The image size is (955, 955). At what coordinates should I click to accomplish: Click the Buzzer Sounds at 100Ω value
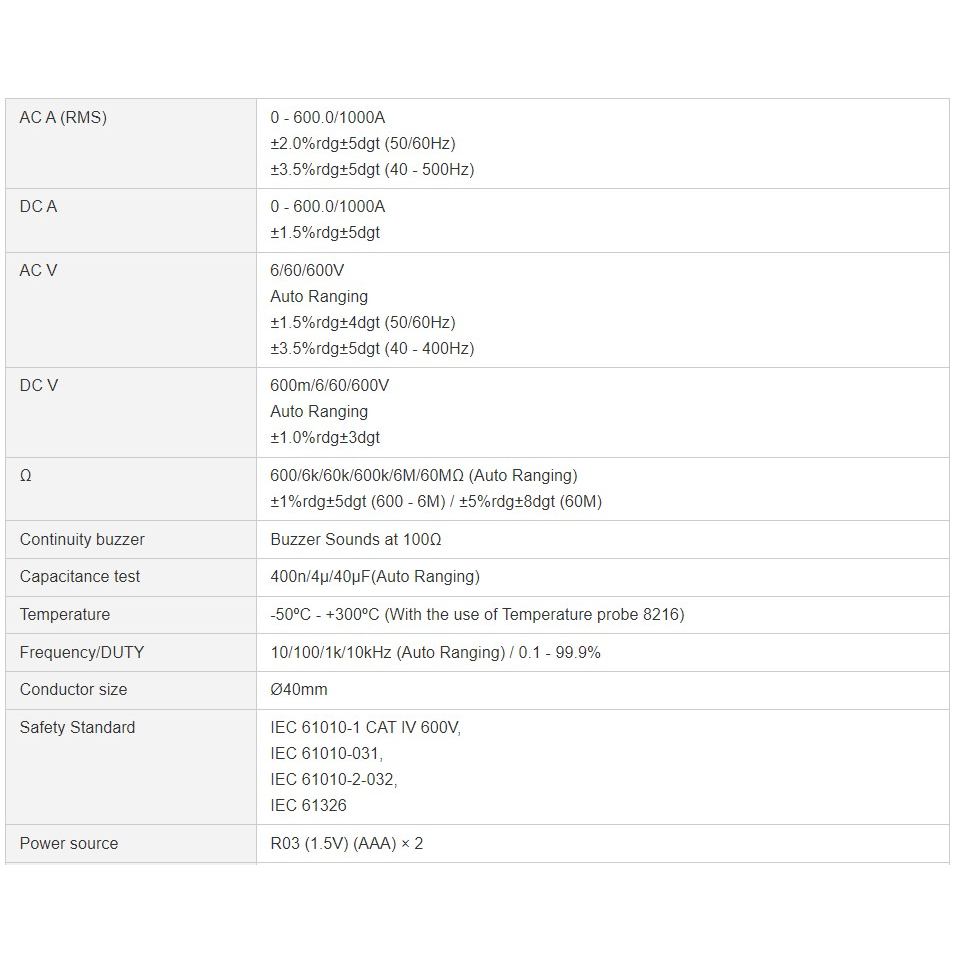pos(356,540)
